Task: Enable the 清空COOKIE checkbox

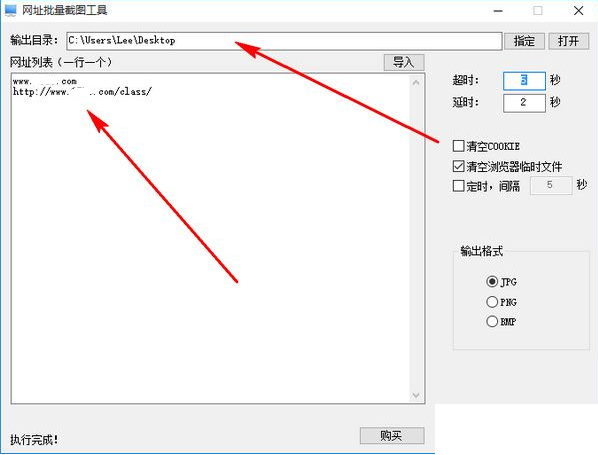Action: [458, 146]
